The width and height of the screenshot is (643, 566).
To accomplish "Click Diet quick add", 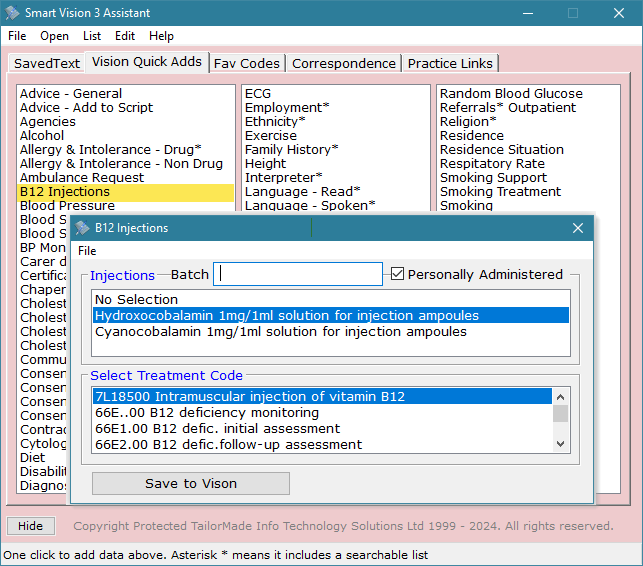I will 32,457.
